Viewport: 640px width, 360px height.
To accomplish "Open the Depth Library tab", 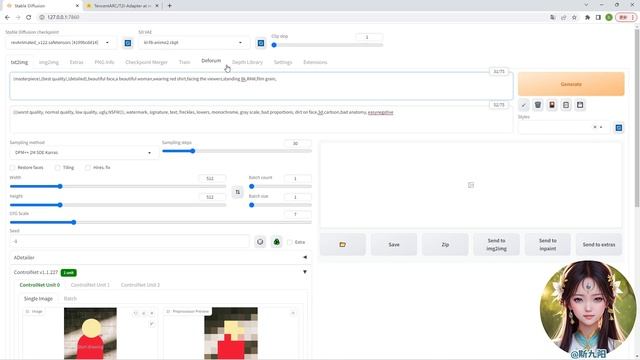I will (x=247, y=62).
